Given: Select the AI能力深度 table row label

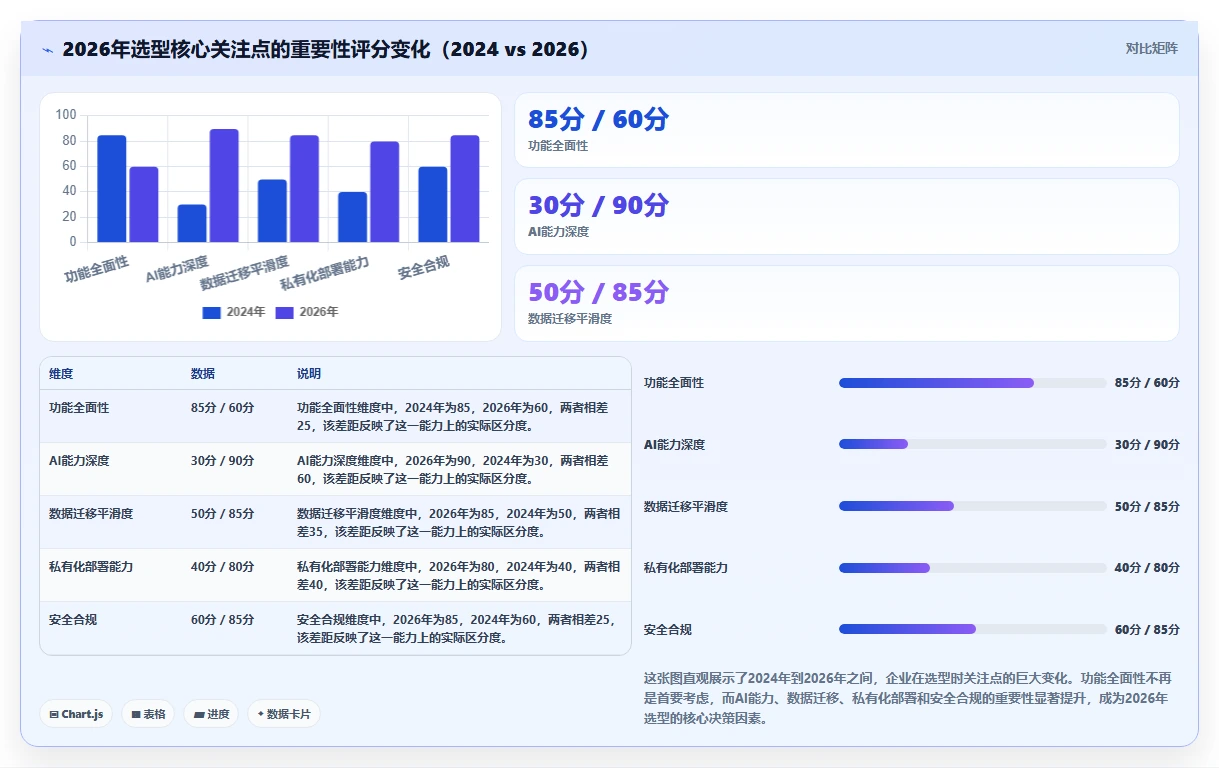Looking at the screenshot, I should 79,461.
